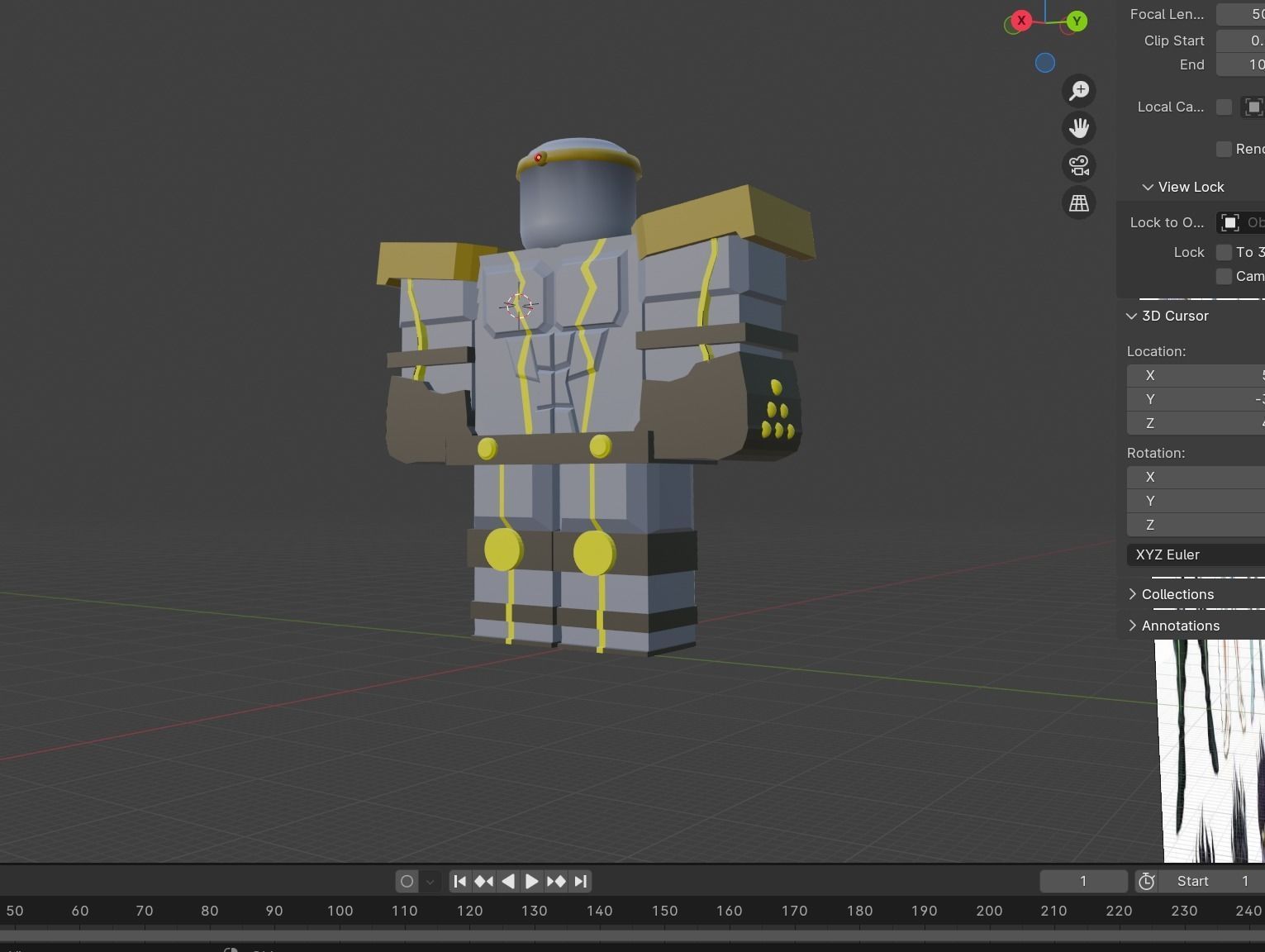Edit the Focal Length field

click(x=1240, y=14)
